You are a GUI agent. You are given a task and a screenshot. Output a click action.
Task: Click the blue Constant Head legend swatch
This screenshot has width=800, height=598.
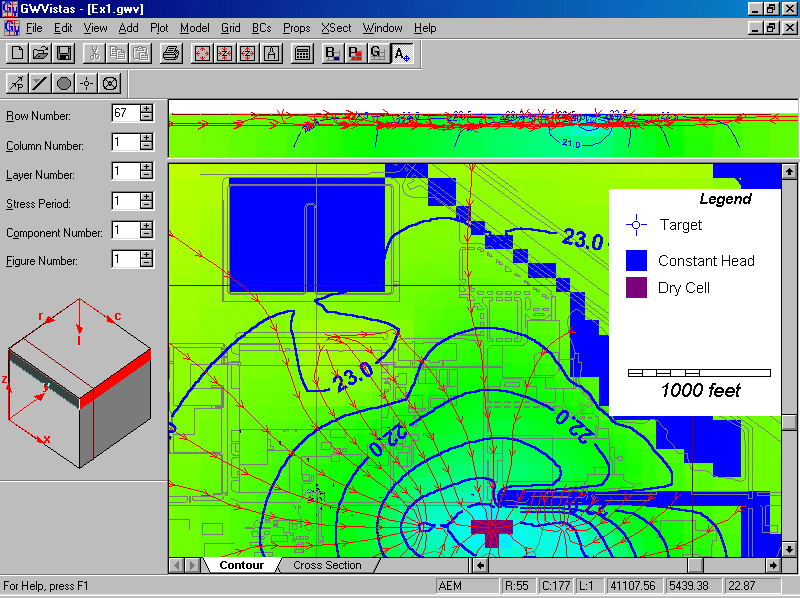click(x=636, y=260)
